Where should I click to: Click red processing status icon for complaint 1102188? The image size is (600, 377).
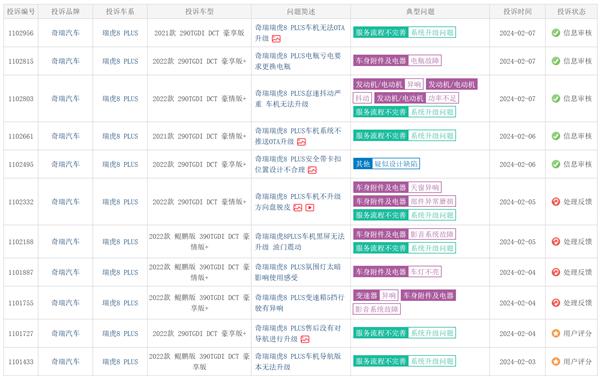pyautogui.click(x=556, y=242)
